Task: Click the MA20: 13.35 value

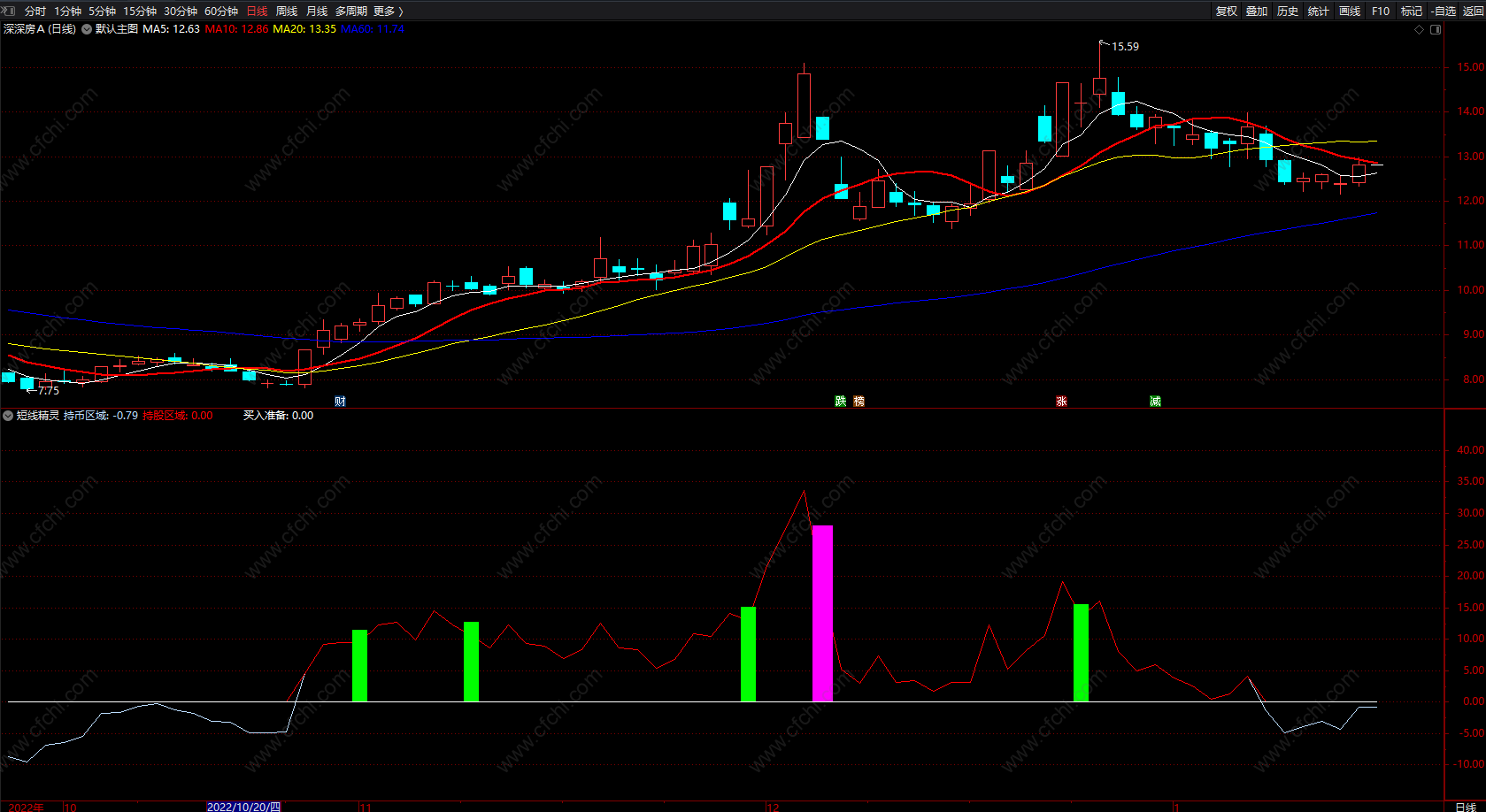Action: pos(304,29)
